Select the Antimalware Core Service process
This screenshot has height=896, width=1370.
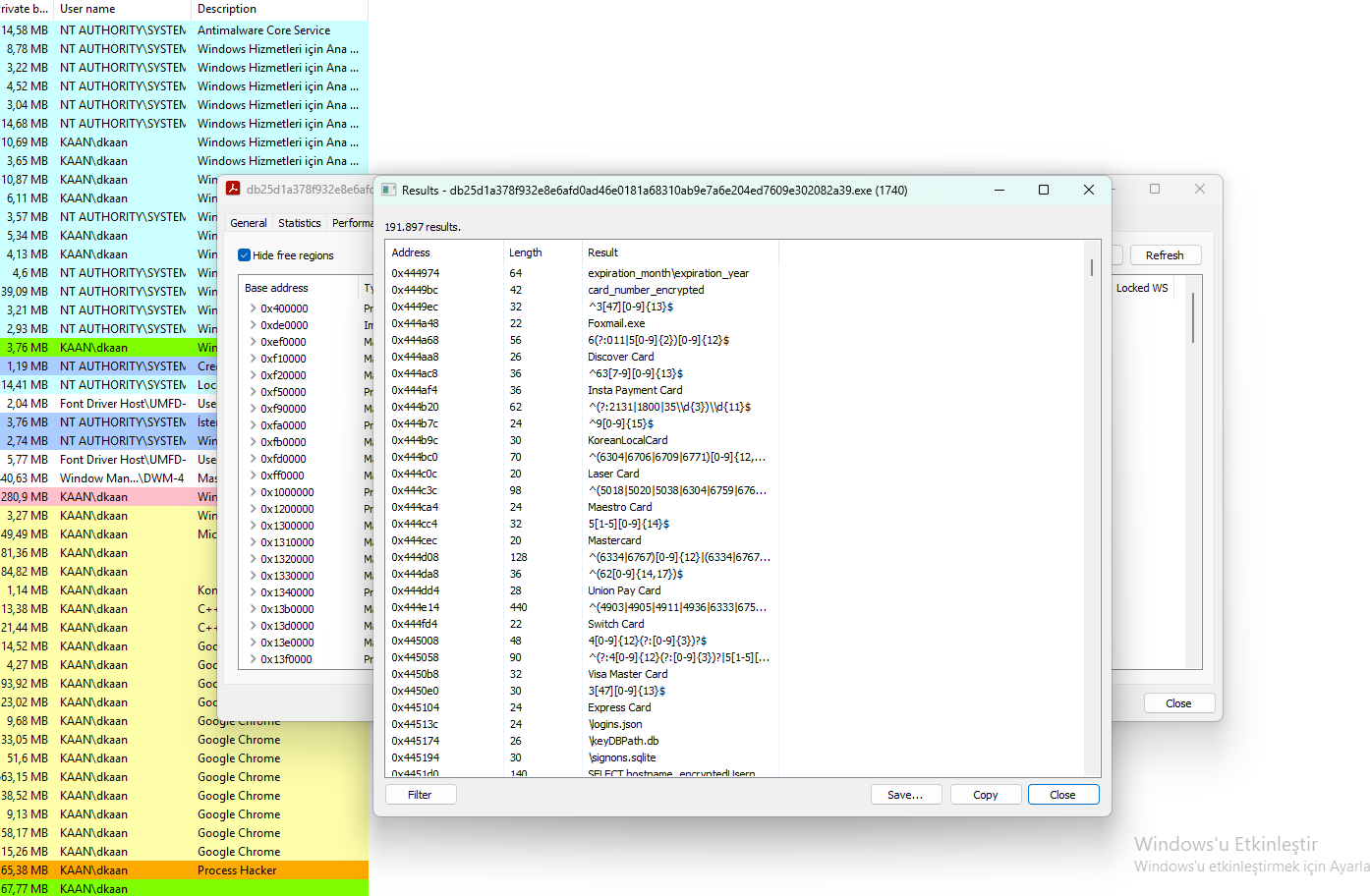click(x=184, y=30)
